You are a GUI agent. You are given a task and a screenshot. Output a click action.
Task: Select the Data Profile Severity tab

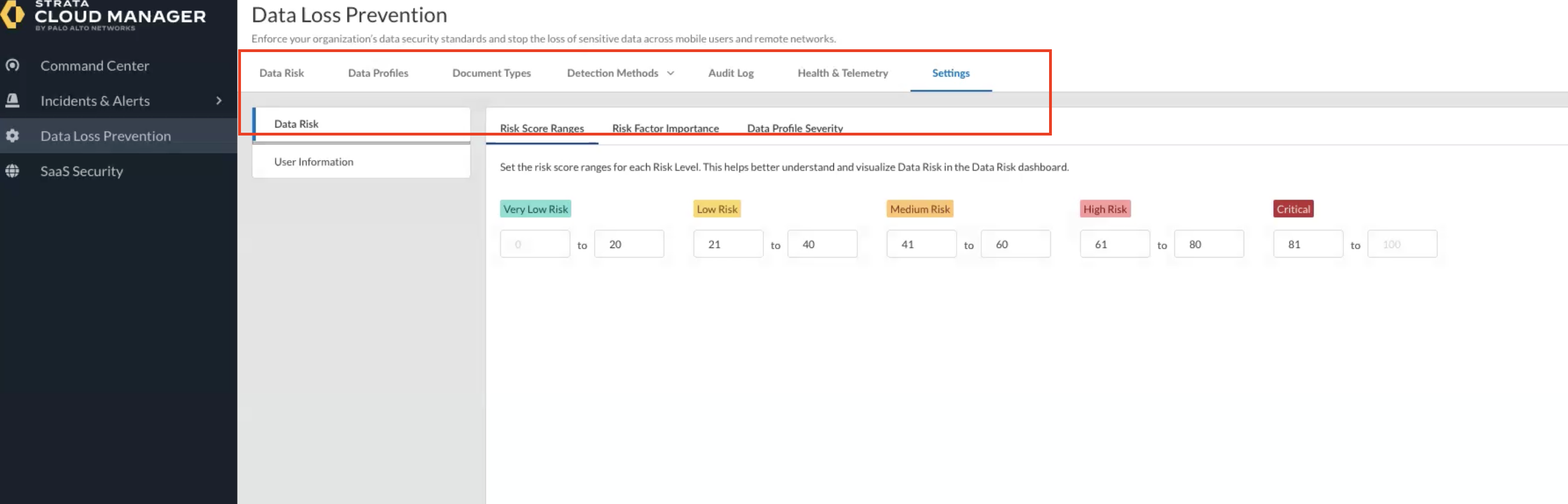coord(795,128)
